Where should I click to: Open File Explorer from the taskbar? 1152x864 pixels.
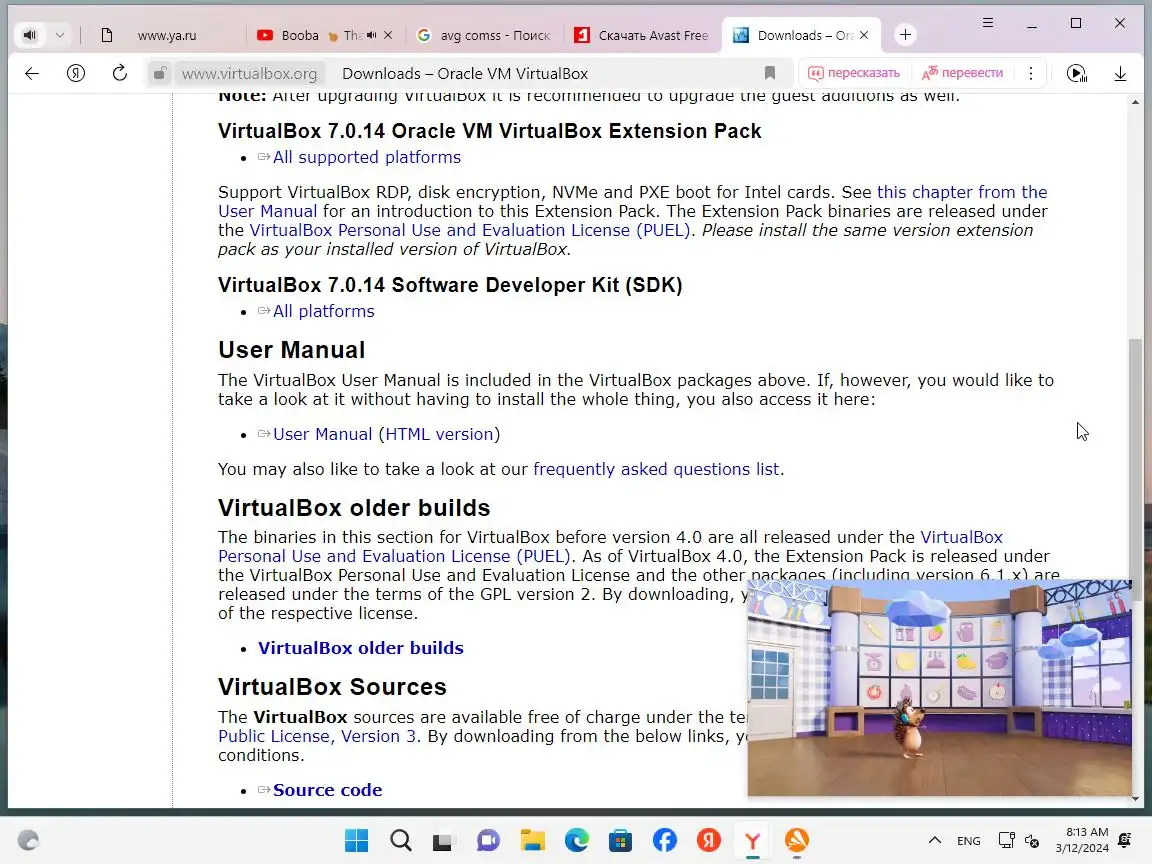coord(533,840)
